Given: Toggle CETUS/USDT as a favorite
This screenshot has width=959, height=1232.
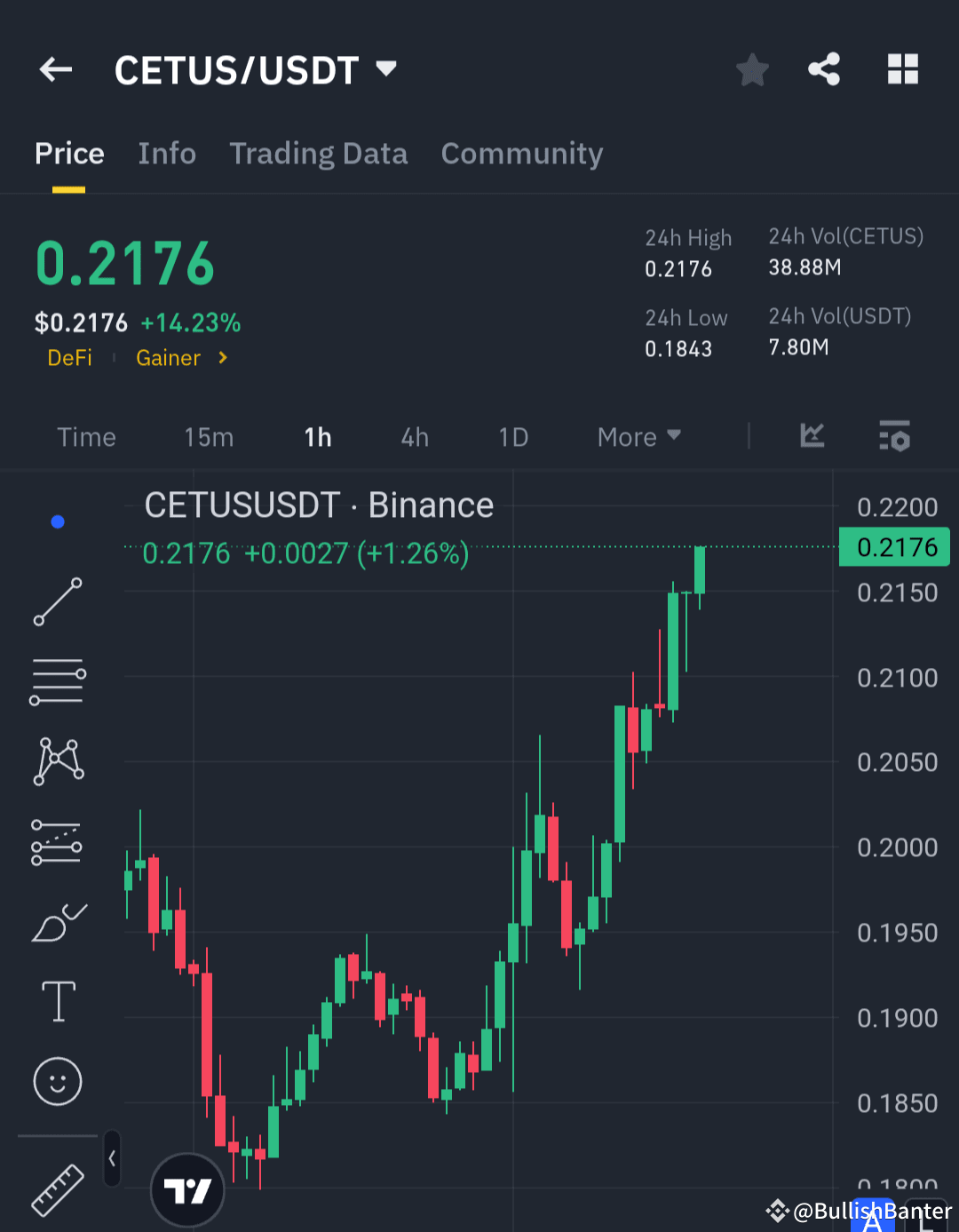Looking at the screenshot, I should (752, 69).
